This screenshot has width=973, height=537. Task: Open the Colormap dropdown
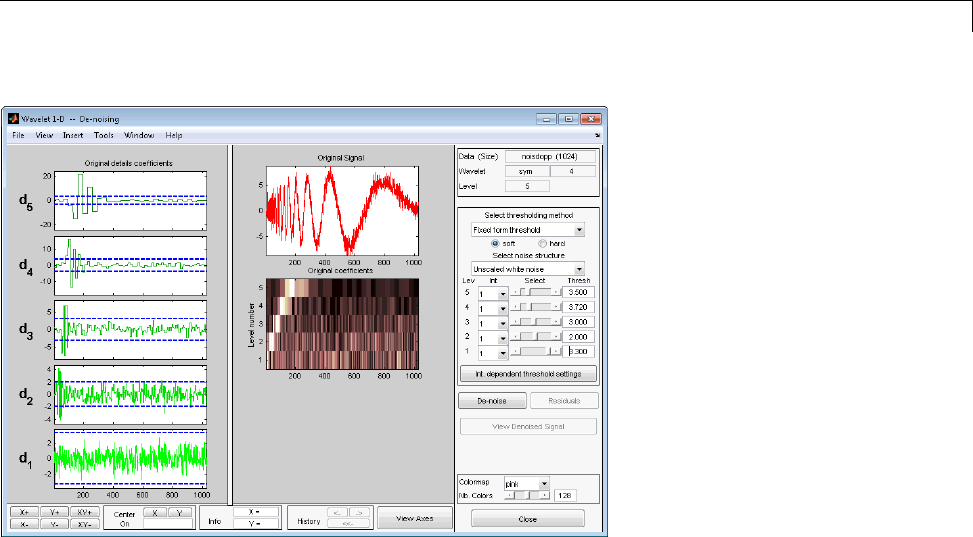click(527, 483)
